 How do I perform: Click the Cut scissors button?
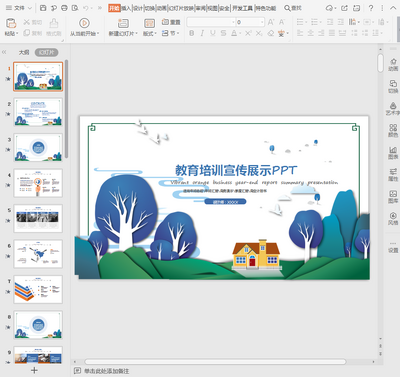pyautogui.click(x=33, y=22)
